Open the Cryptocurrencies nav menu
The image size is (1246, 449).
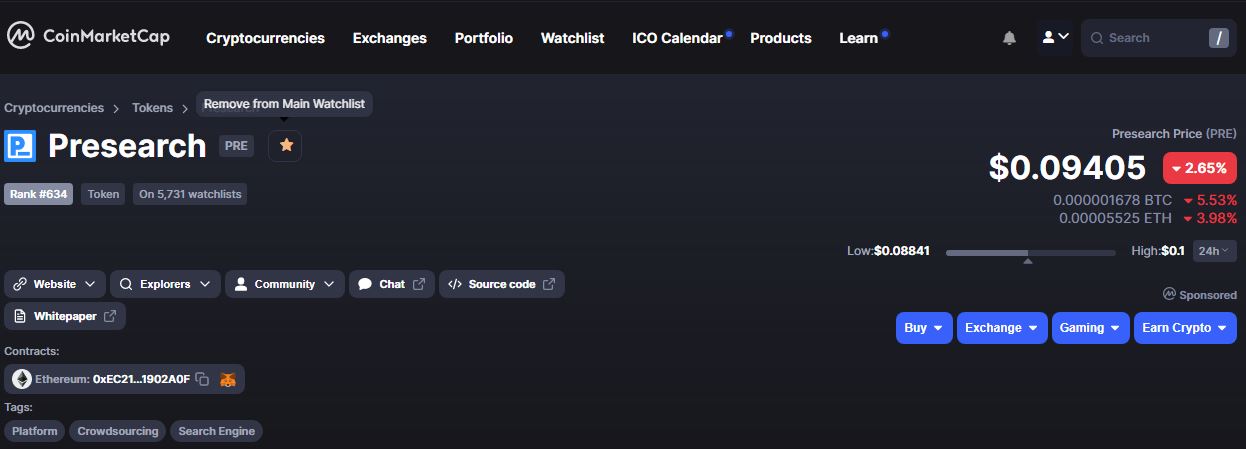pos(265,38)
